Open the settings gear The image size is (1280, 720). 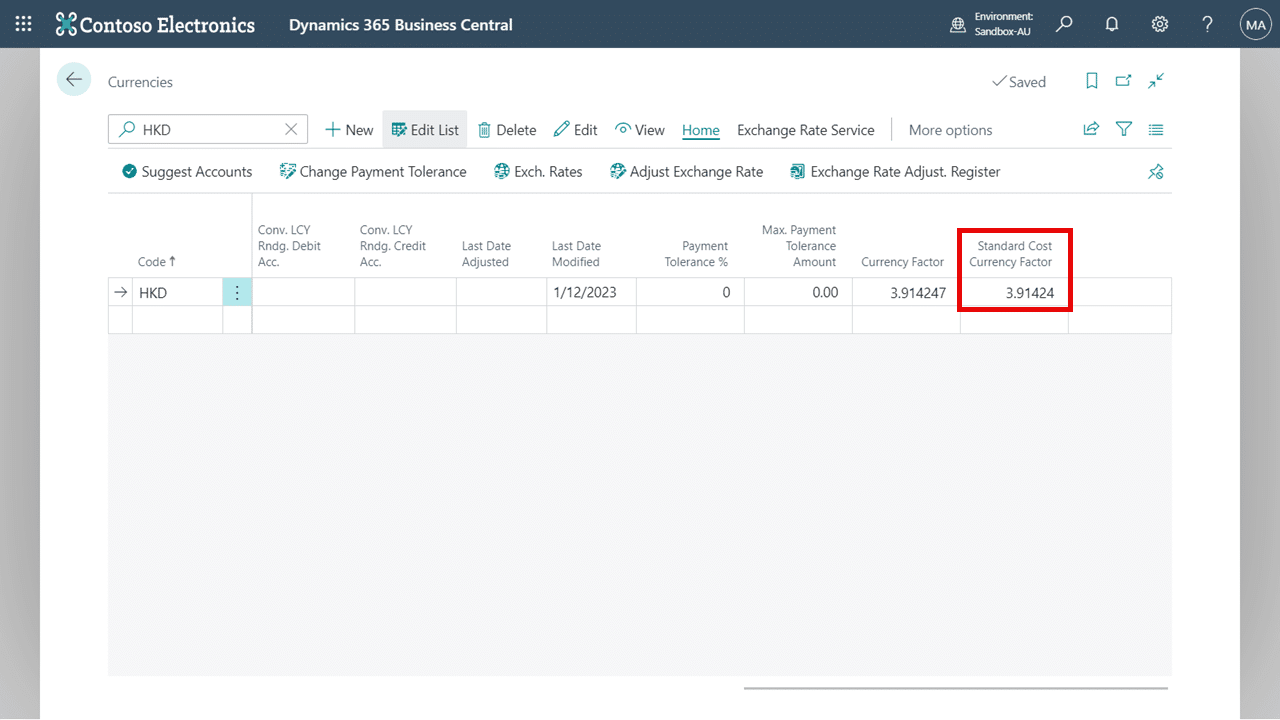(1160, 24)
